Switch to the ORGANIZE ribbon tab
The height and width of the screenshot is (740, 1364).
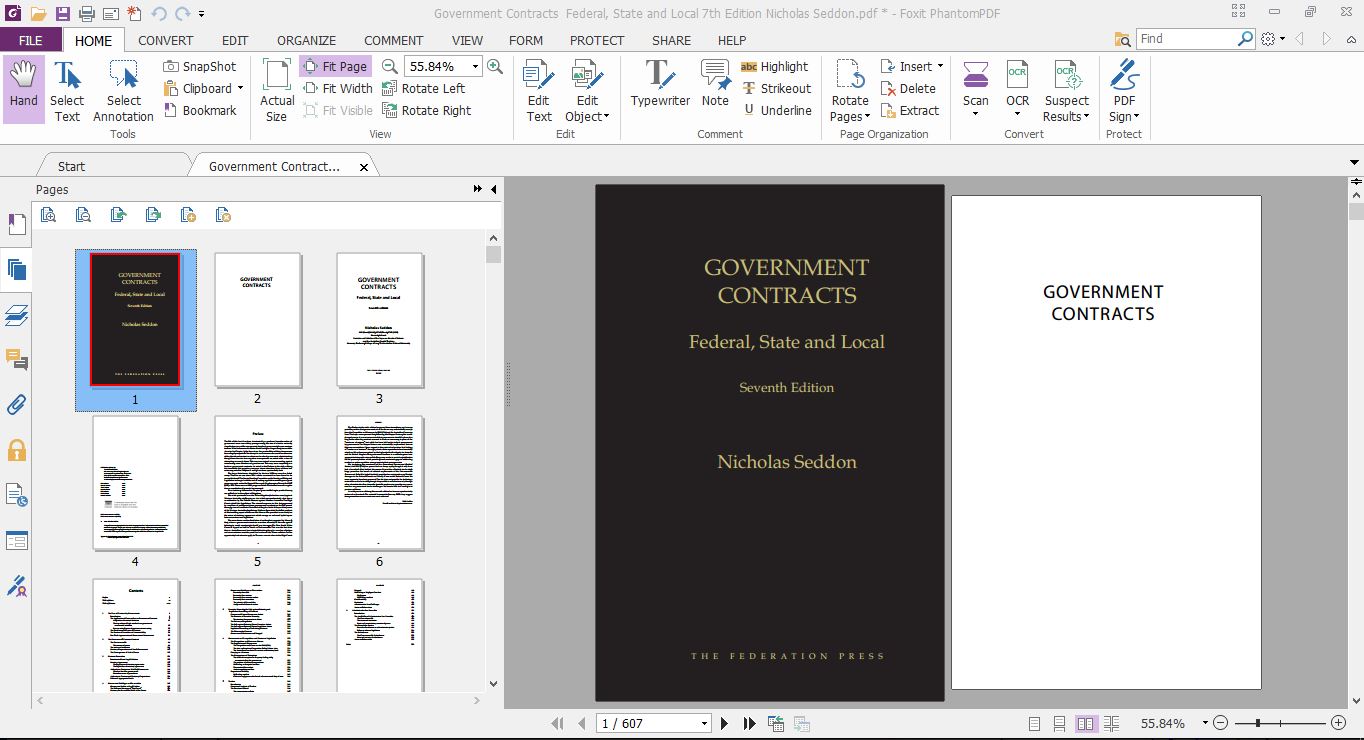tap(306, 40)
